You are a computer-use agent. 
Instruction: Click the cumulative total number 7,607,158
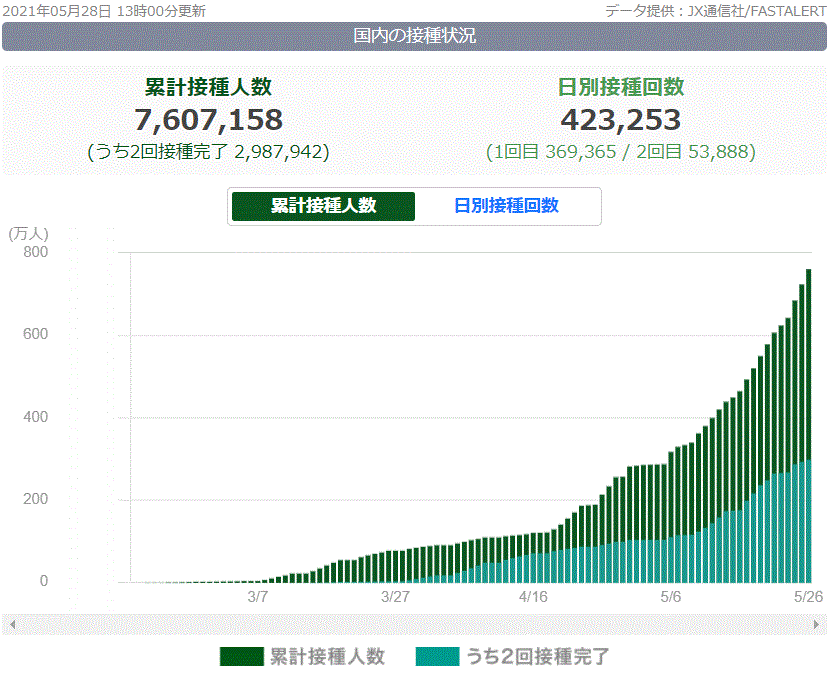tap(208, 120)
